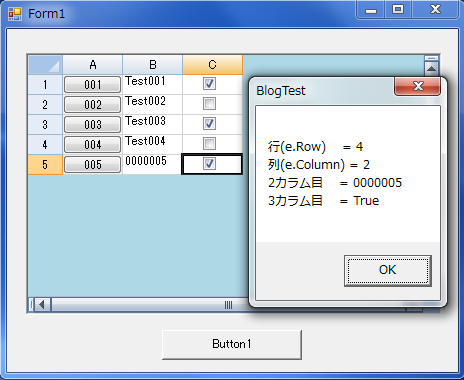Click the 001 cell button

[x=92, y=85]
